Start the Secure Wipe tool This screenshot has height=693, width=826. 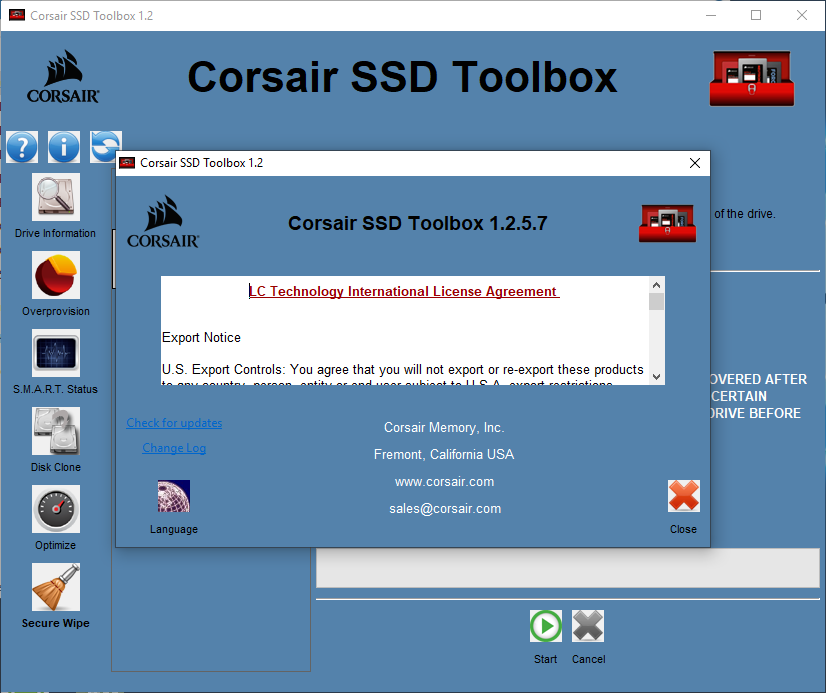click(x=55, y=587)
